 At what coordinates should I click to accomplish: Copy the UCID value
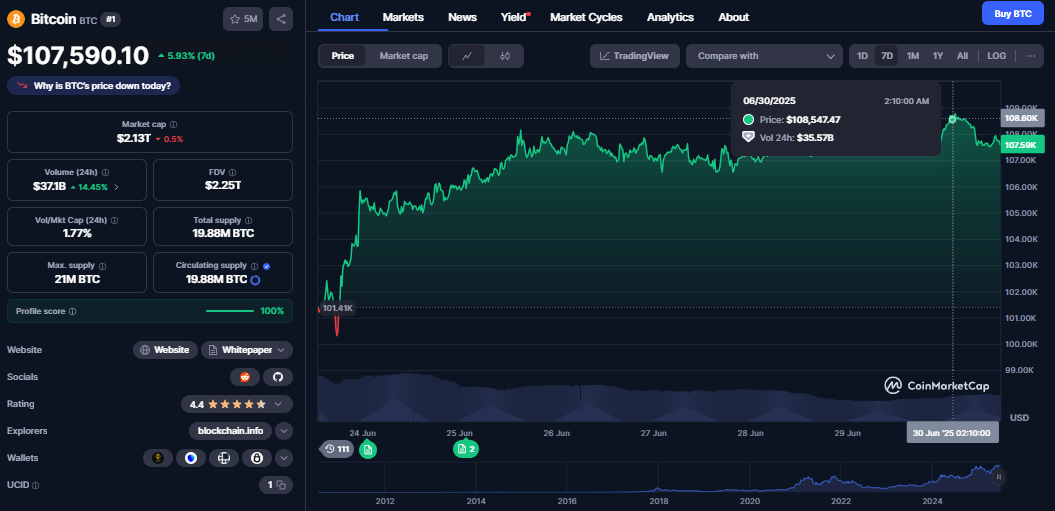coord(281,485)
